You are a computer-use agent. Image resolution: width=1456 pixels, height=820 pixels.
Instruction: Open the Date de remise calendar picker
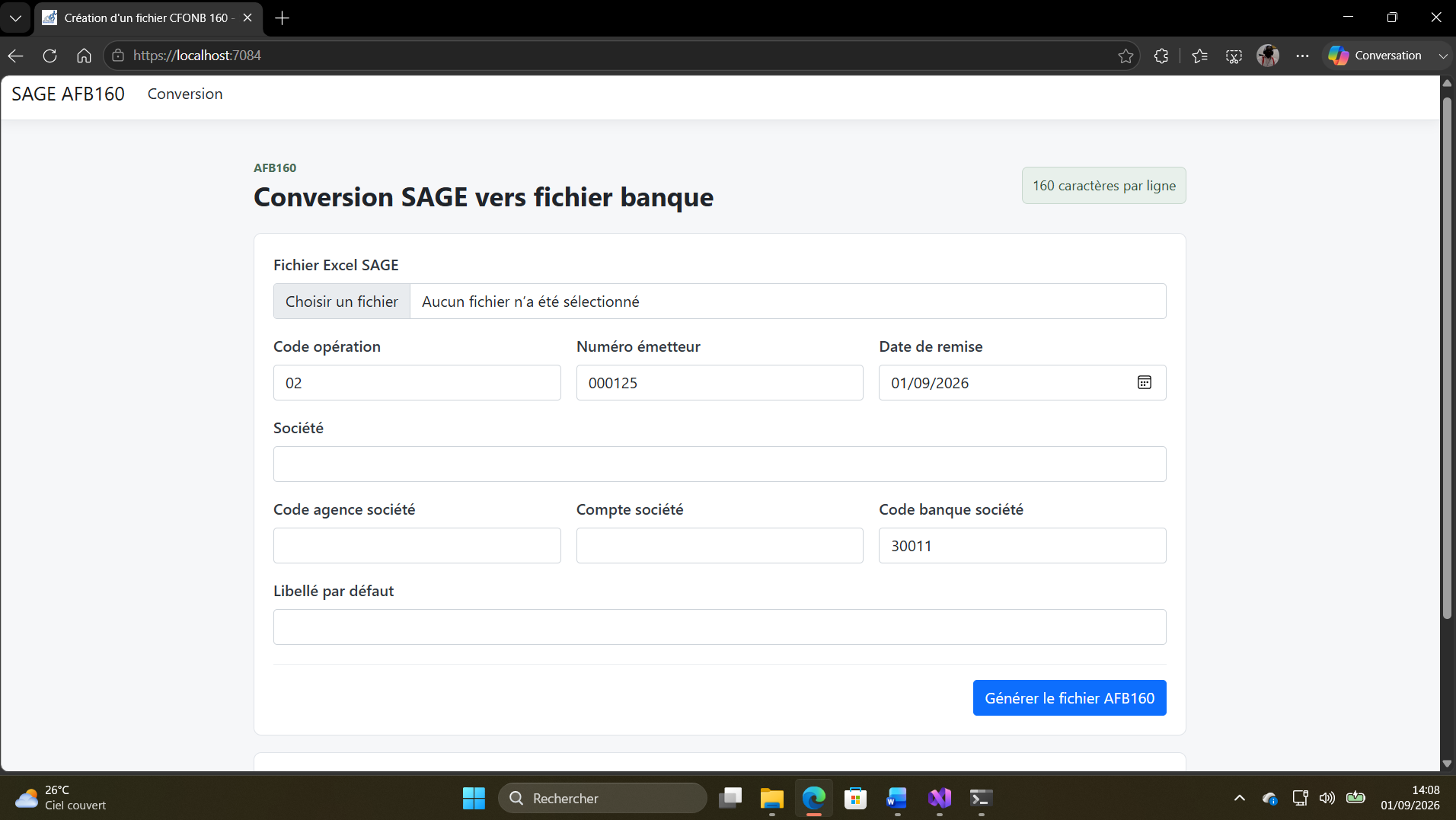(x=1144, y=382)
